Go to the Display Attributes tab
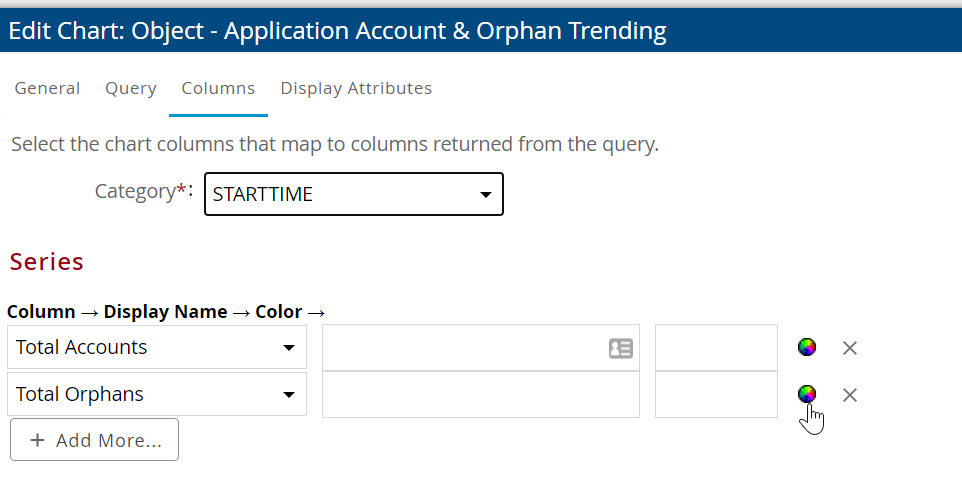 356,88
